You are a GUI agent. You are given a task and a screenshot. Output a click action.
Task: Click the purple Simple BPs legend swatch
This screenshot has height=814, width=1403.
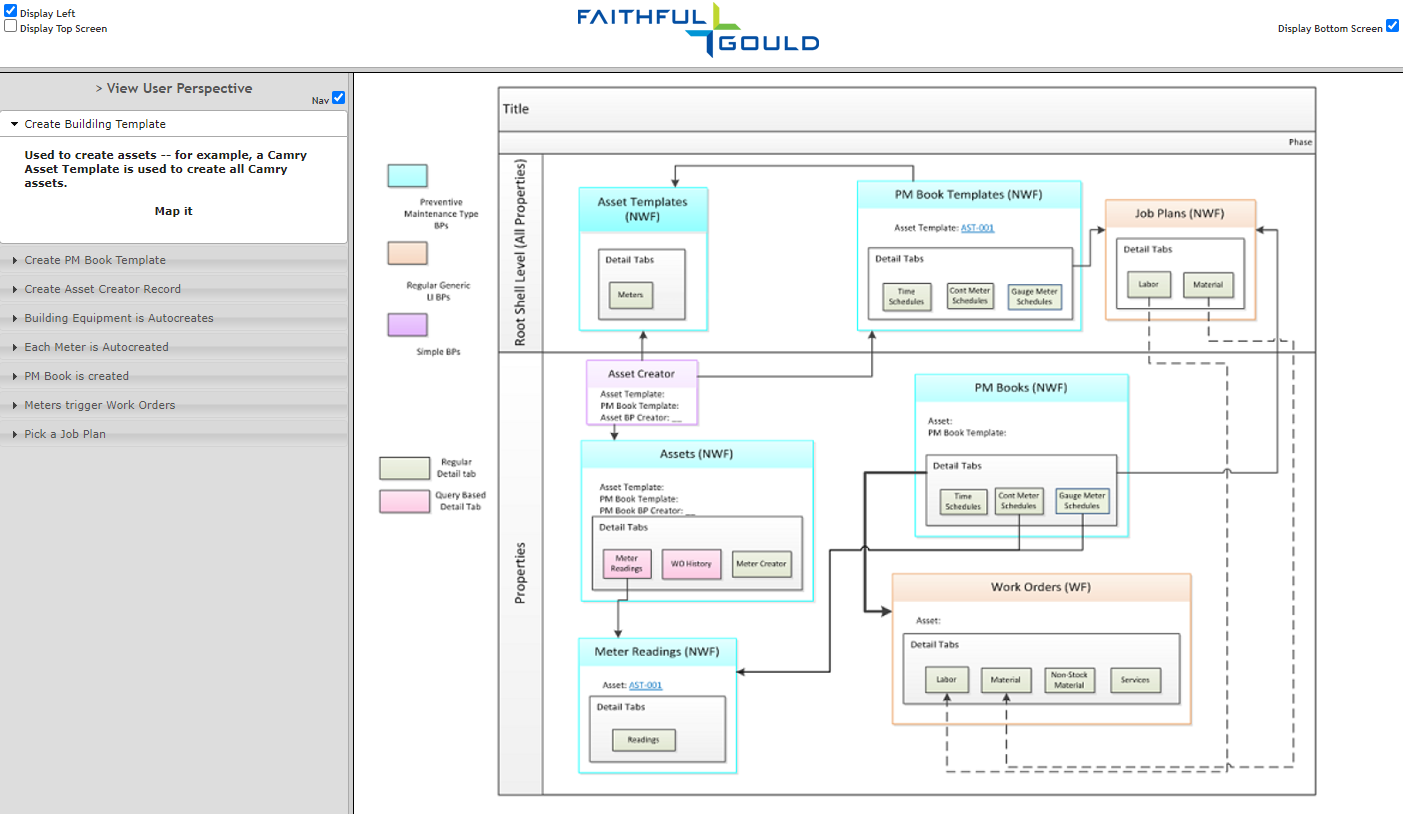click(407, 325)
